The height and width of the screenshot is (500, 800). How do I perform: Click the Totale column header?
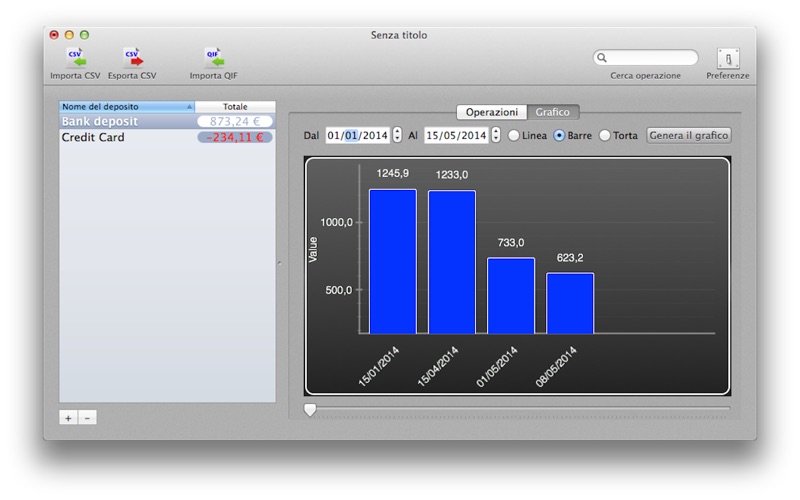pos(235,107)
